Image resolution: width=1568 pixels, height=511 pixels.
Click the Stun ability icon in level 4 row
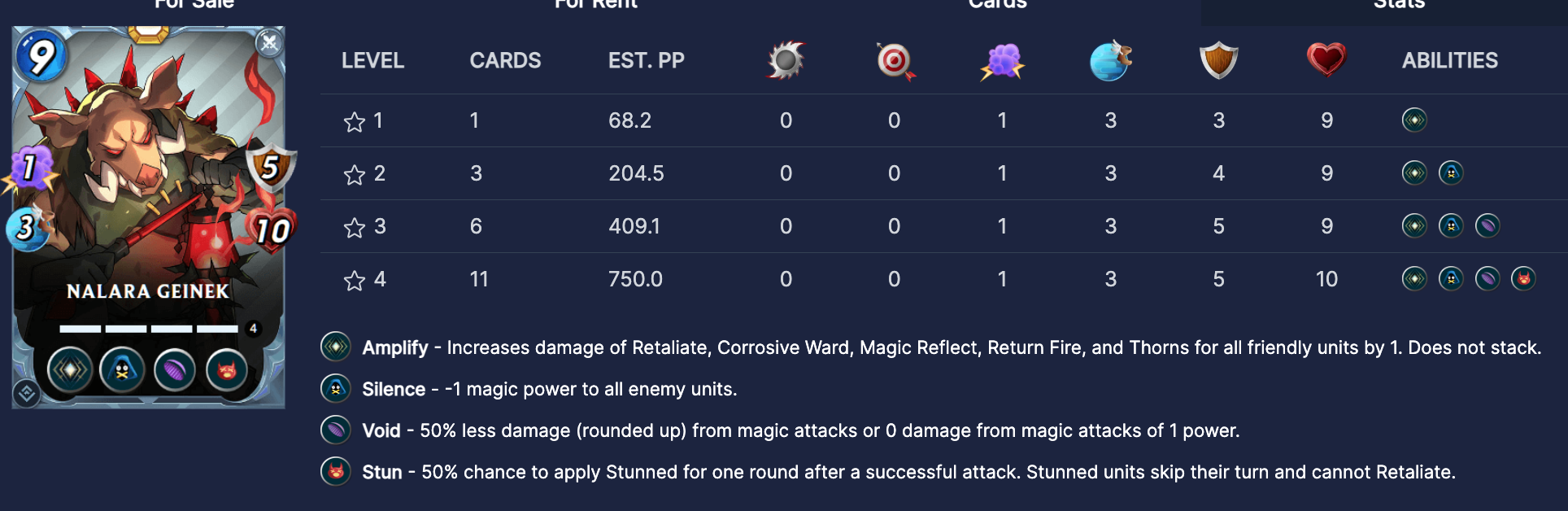1523,279
